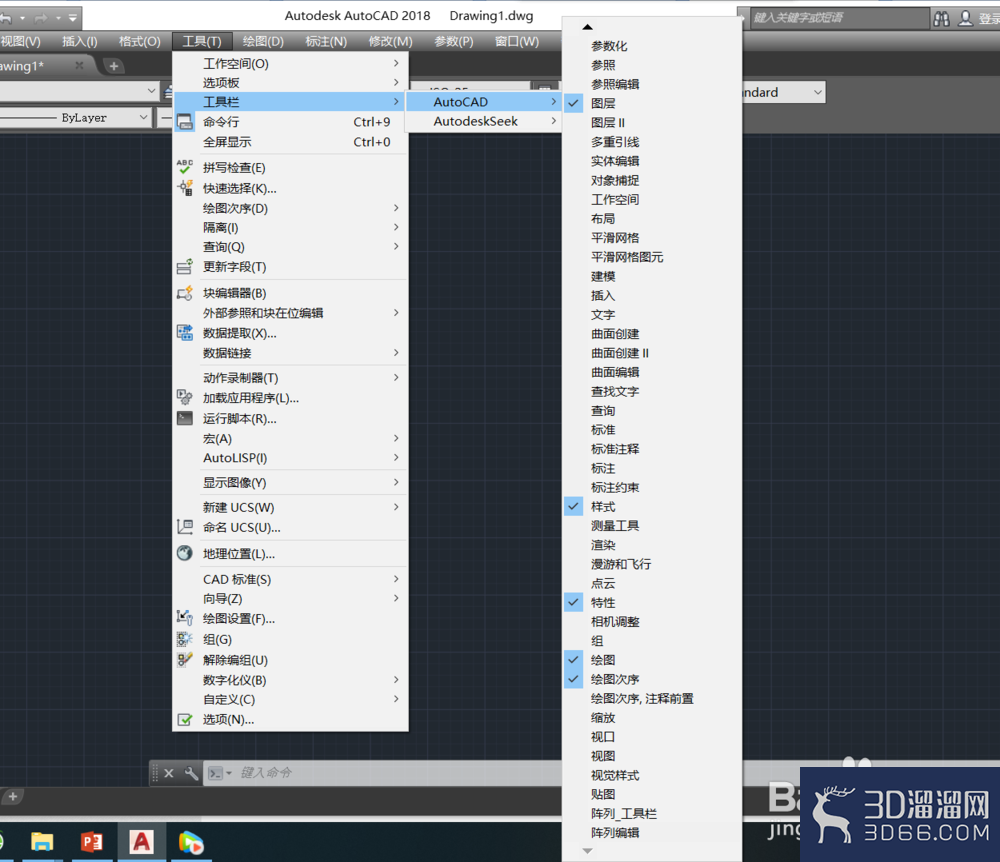1000x862 pixels.
Task: Click the command line wrench icon
Action: (191, 773)
